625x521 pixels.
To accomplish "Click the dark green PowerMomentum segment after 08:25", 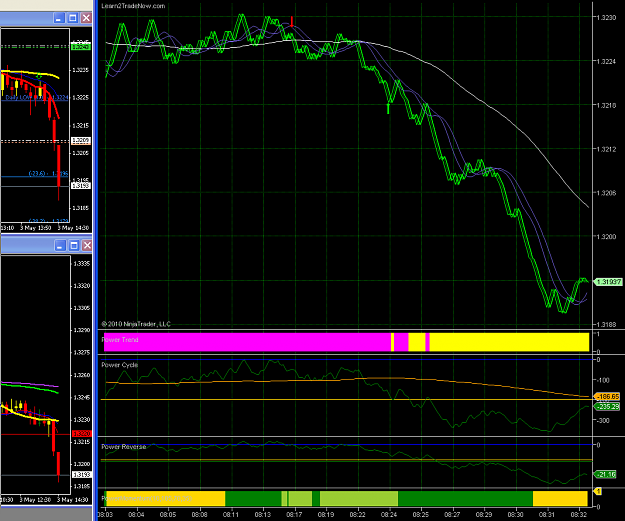I will tap(465, 499).
